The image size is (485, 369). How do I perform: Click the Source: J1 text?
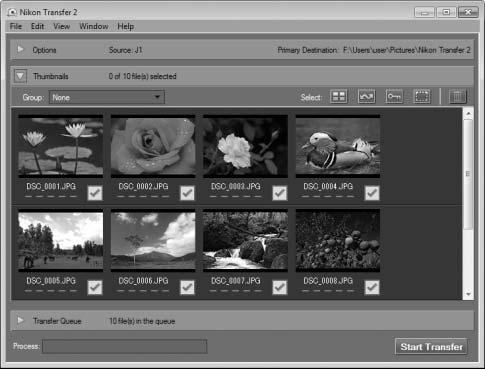click(125, 50)
